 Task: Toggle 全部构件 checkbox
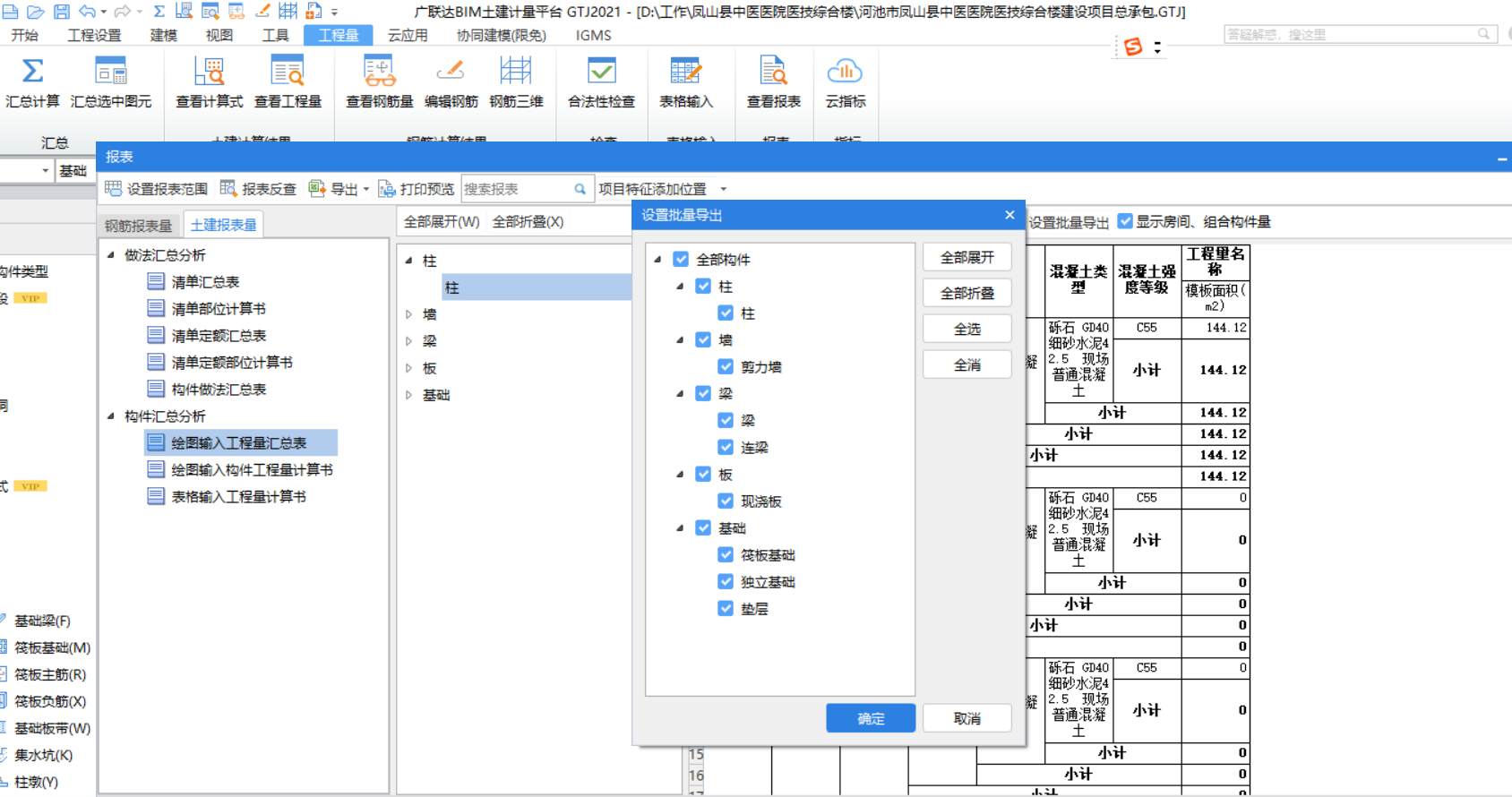point(681,259)
